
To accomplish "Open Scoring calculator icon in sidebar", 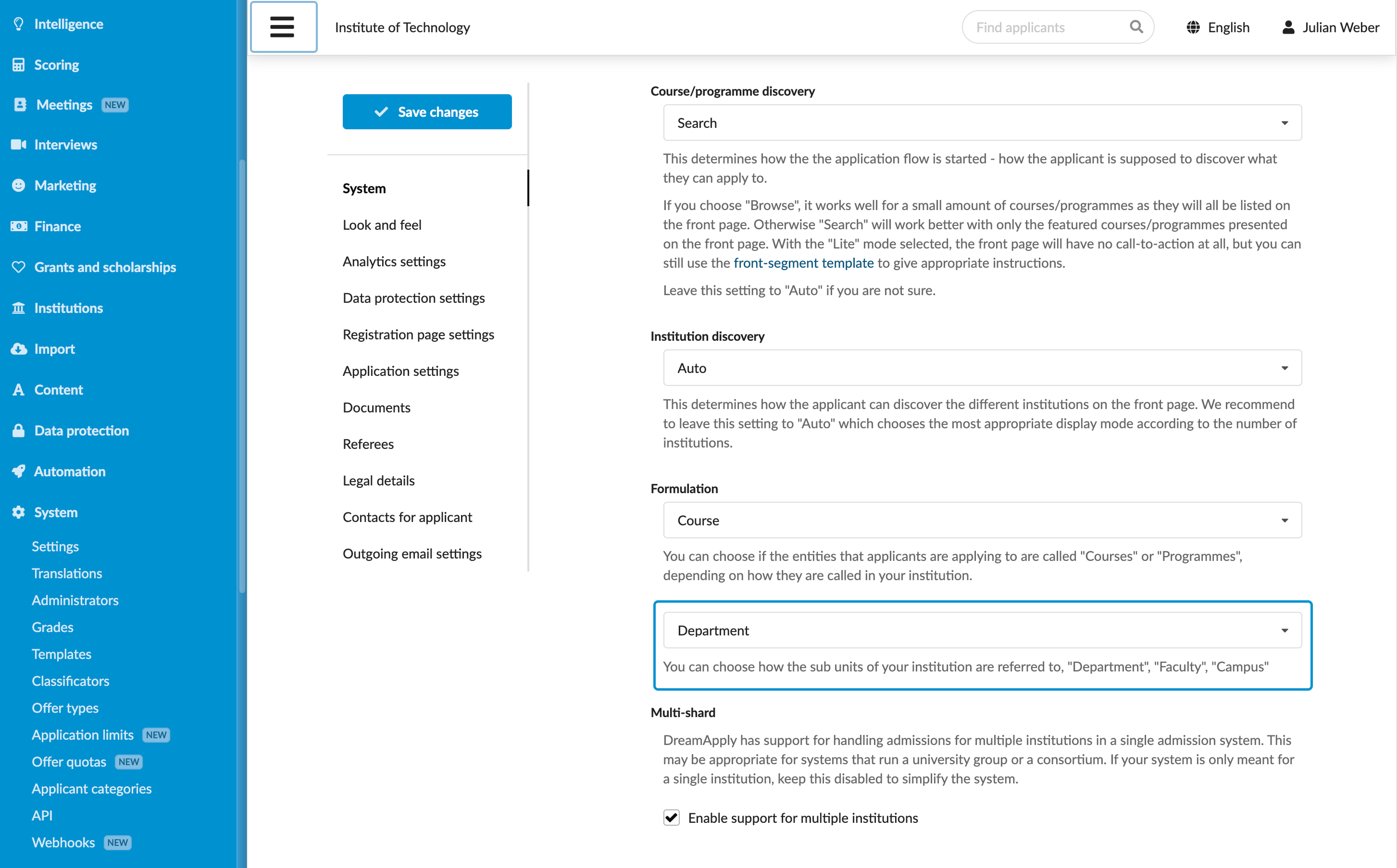I will tap(18, 65).
